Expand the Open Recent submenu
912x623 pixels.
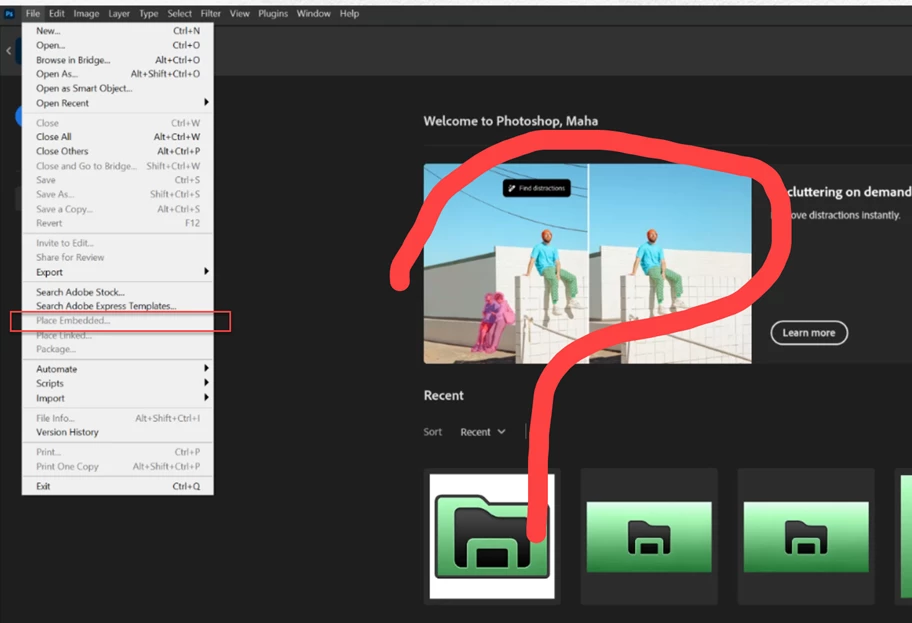pyautogui.click(x=117, y=103)
